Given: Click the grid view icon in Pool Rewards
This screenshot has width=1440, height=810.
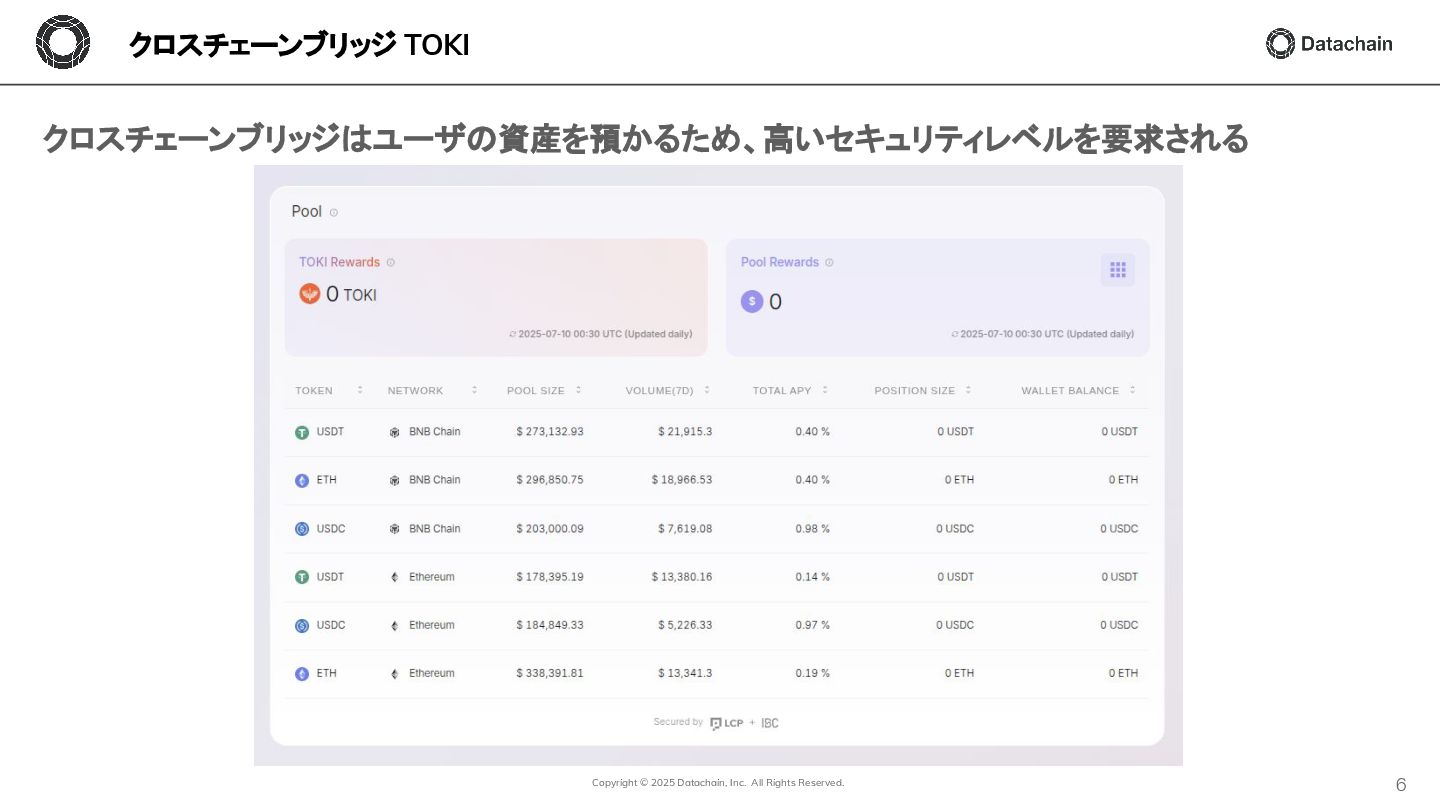Looking at the screenshot, I should (x=1118, y=270).
